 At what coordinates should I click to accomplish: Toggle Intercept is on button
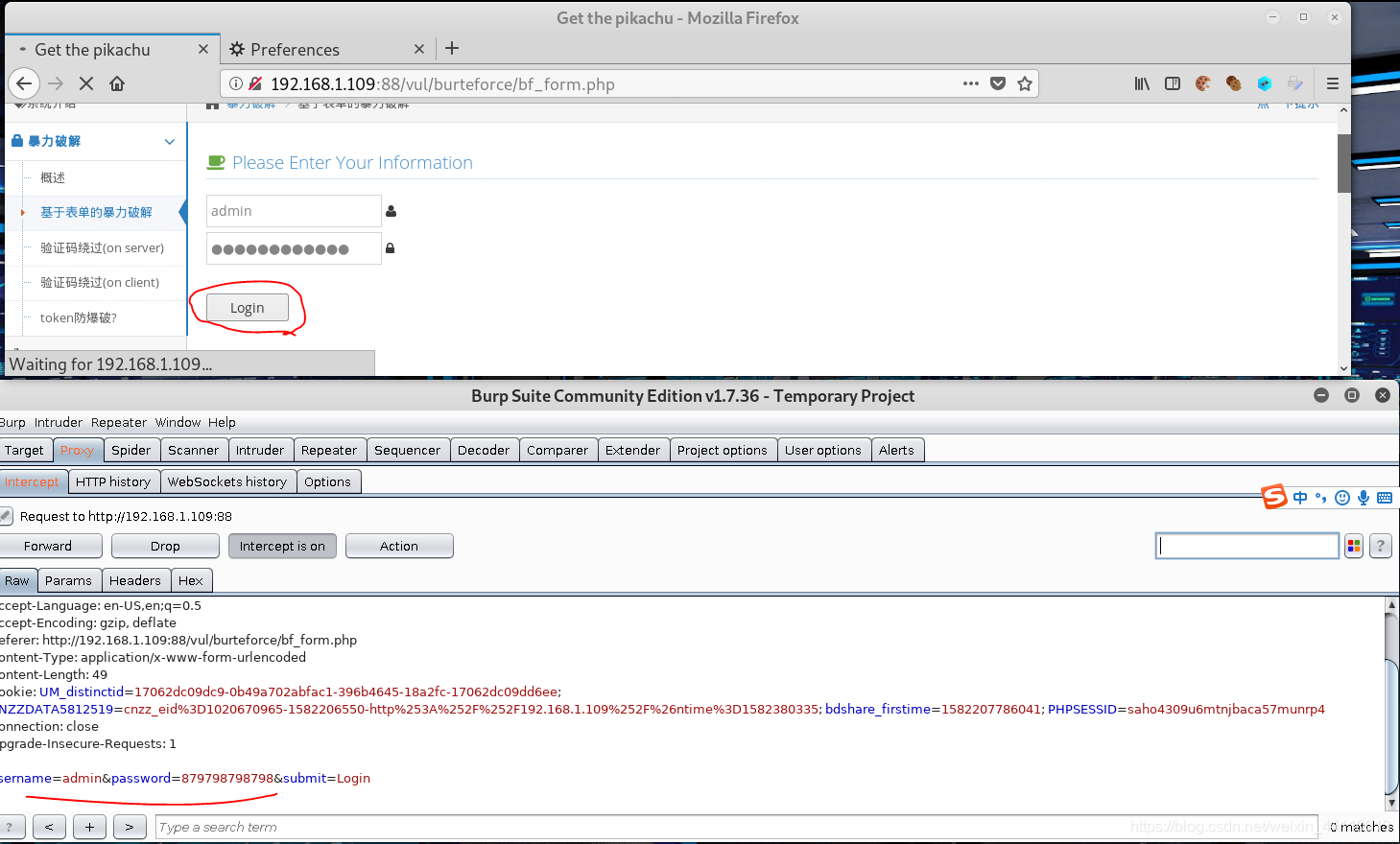click(282, 546)
